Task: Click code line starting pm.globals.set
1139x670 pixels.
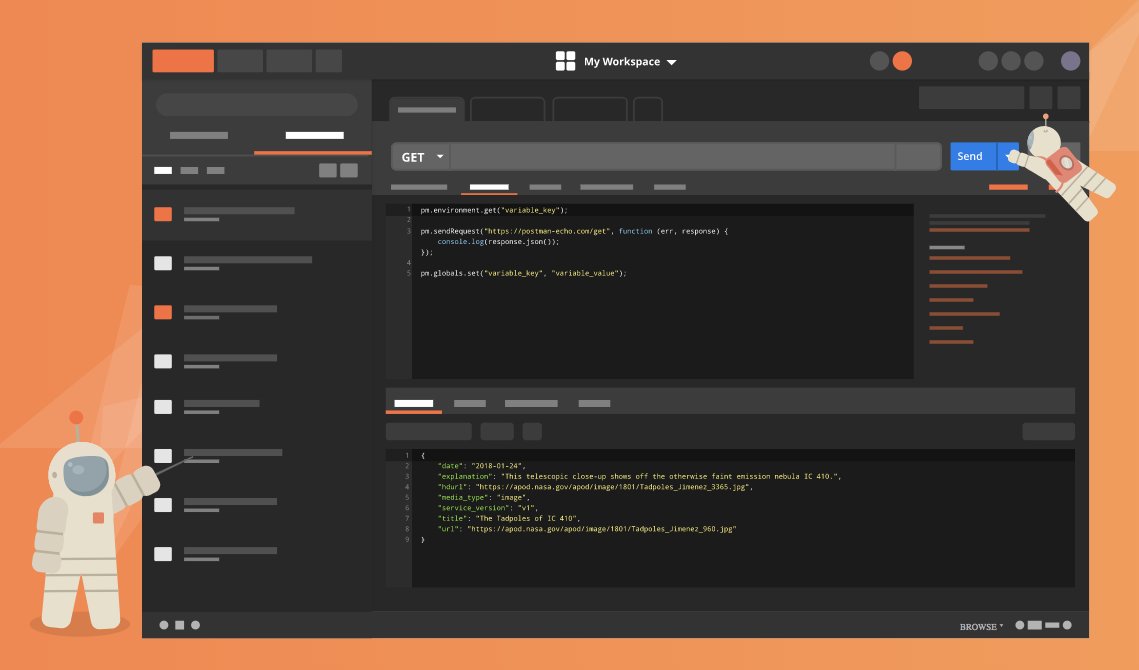Action: click(x=523, y=273)
